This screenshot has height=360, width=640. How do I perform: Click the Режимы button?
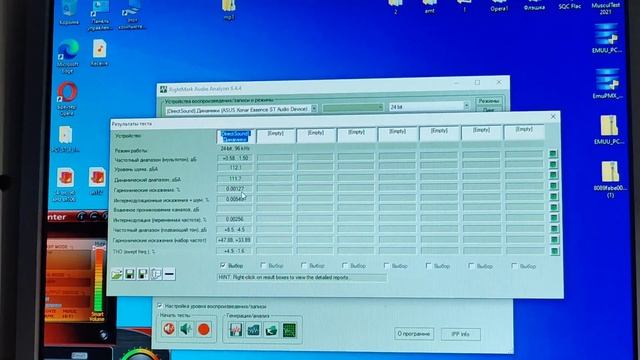click(x=488, y=101)
